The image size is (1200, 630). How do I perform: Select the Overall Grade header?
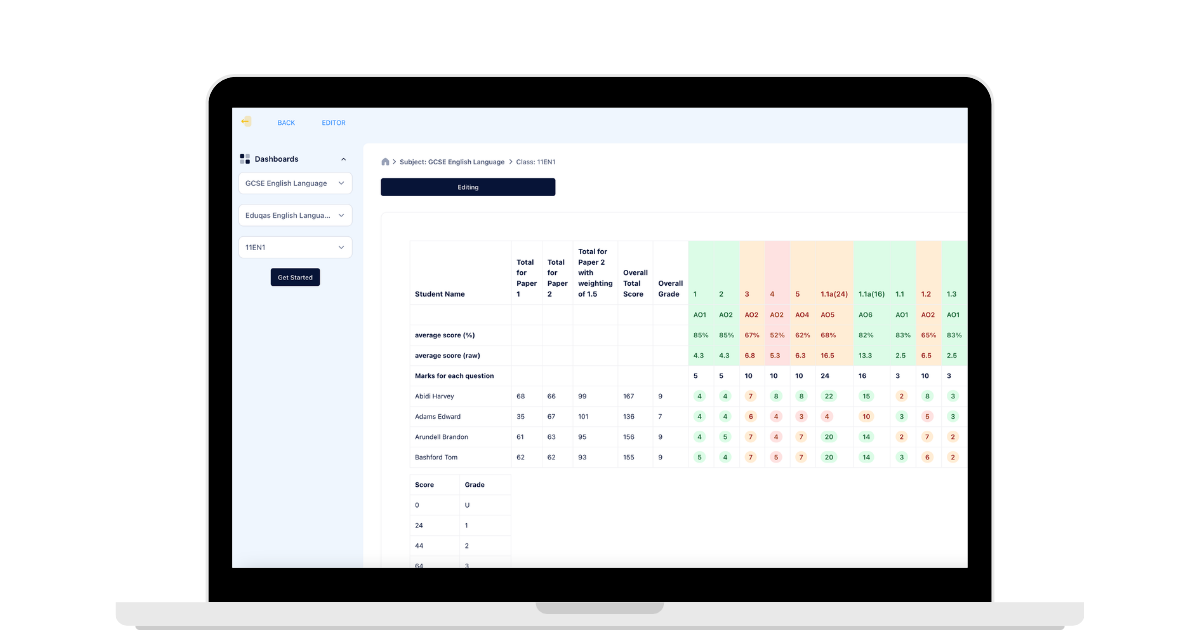670,289
